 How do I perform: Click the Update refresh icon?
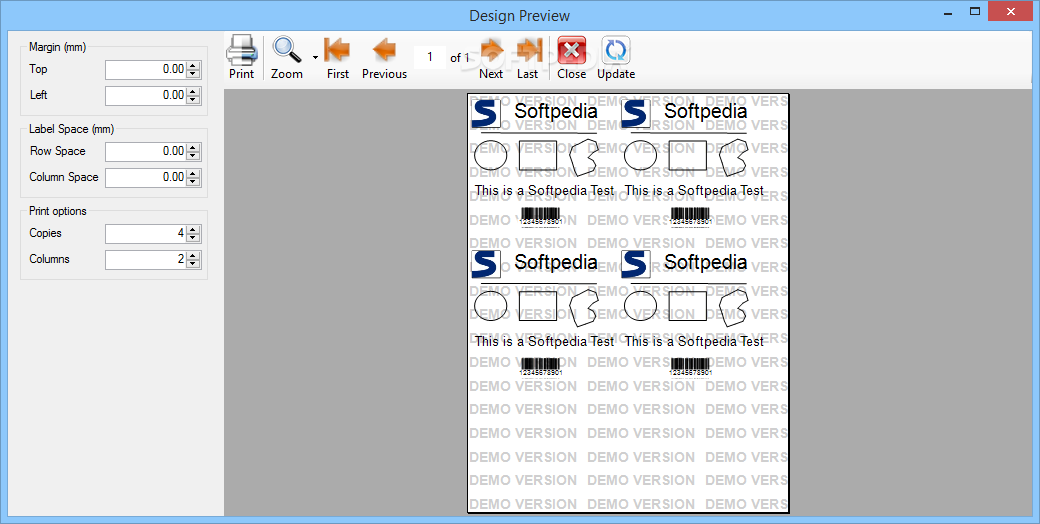pyautogui.click(x=616, y=50)
